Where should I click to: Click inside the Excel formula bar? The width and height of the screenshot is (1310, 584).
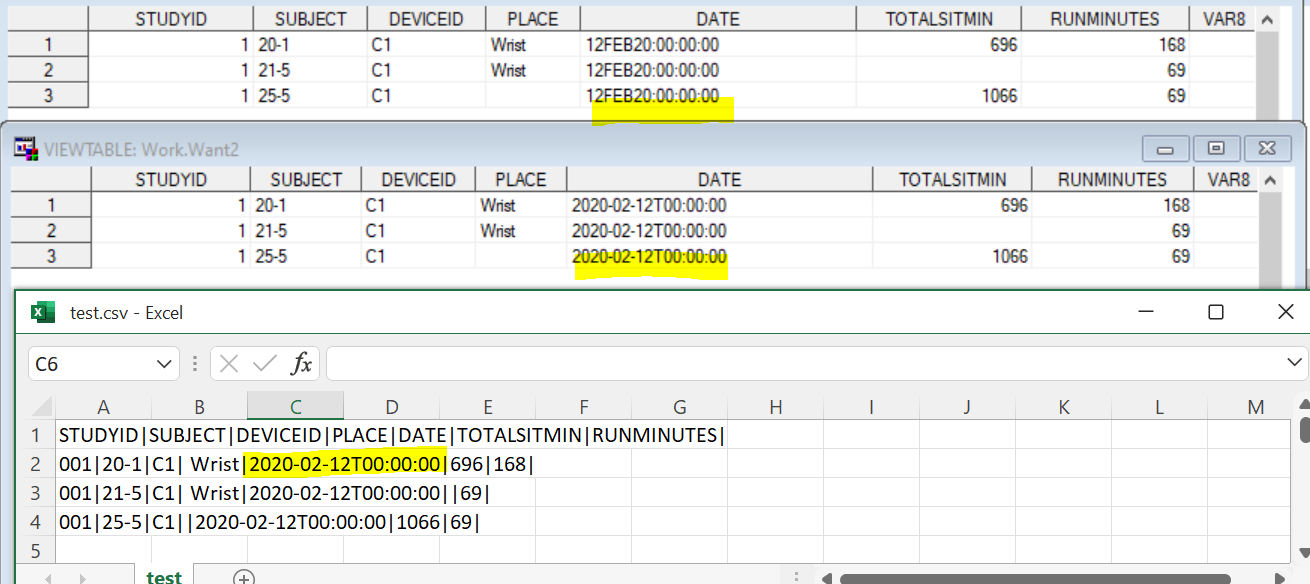point(800,364)
